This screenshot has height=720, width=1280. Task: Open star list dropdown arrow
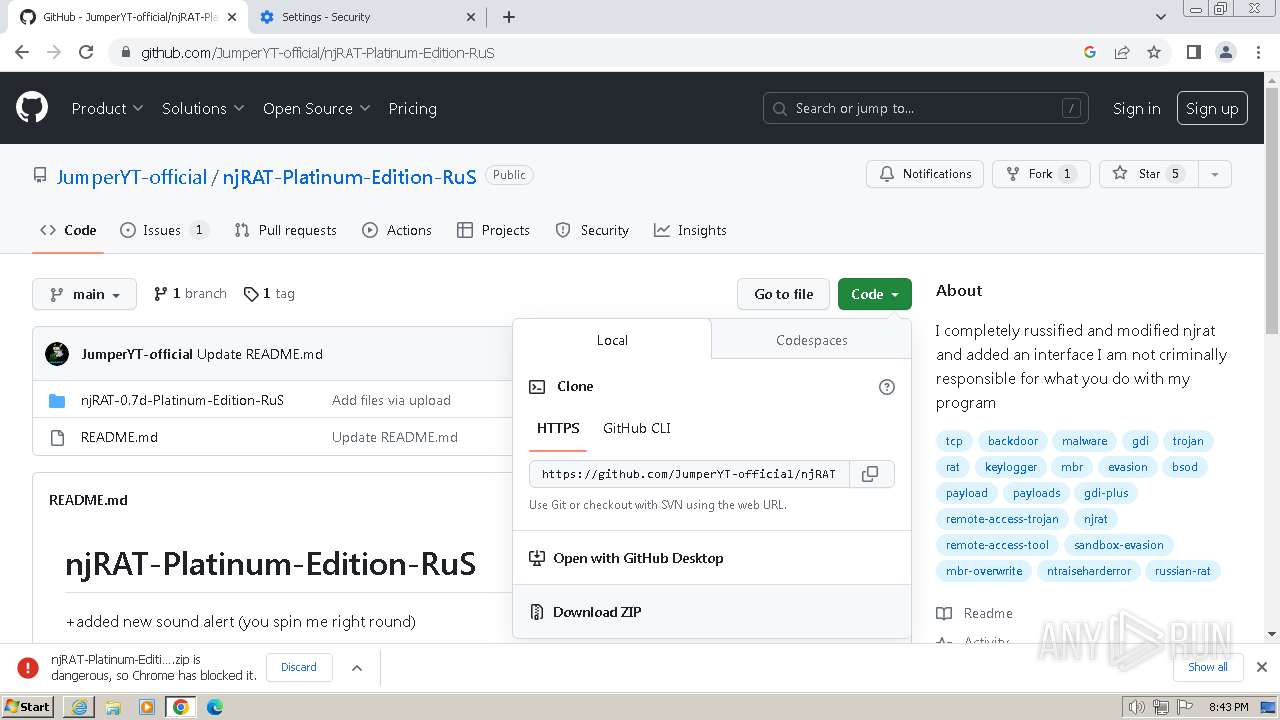coord(1215,174)
